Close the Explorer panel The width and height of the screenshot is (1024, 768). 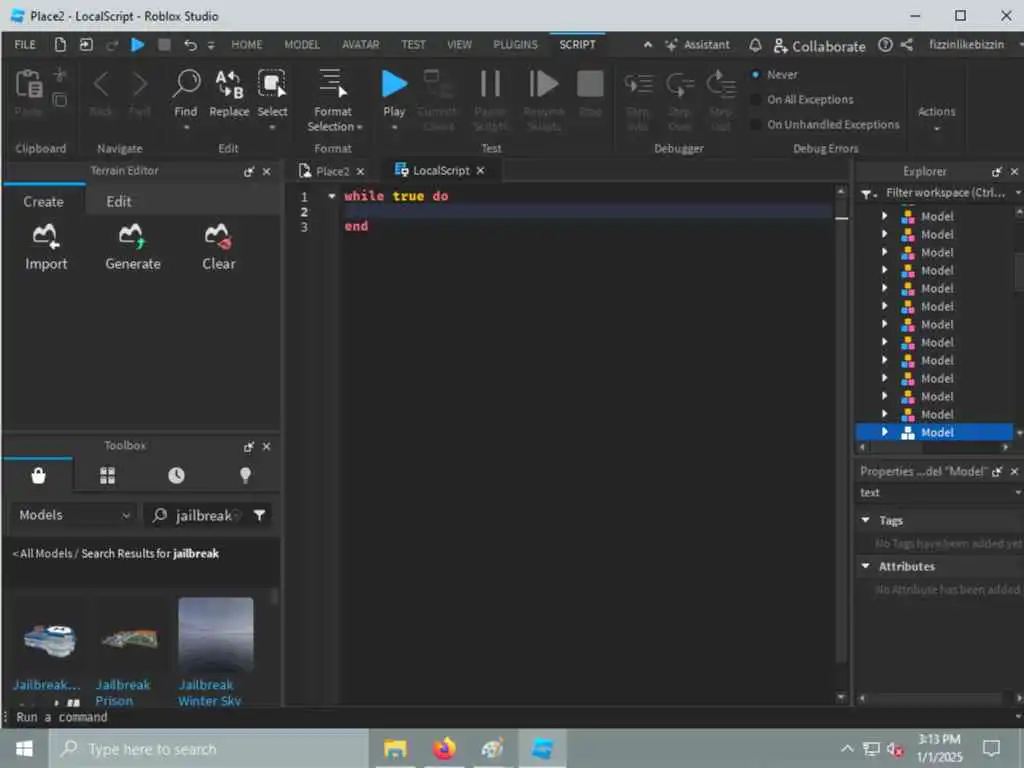tap(1014, 172)
